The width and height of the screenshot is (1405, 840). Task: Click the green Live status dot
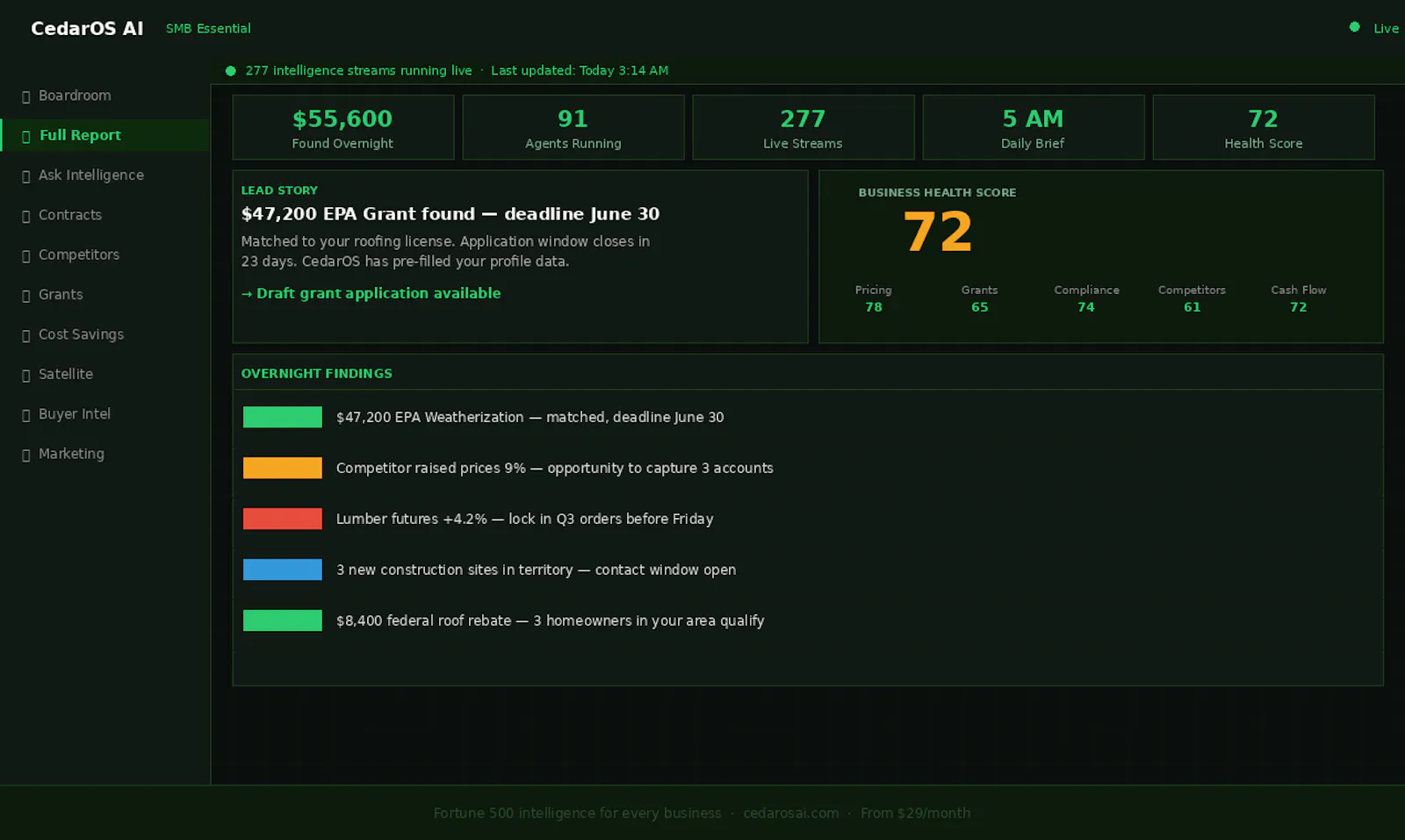pos(1355,27)
